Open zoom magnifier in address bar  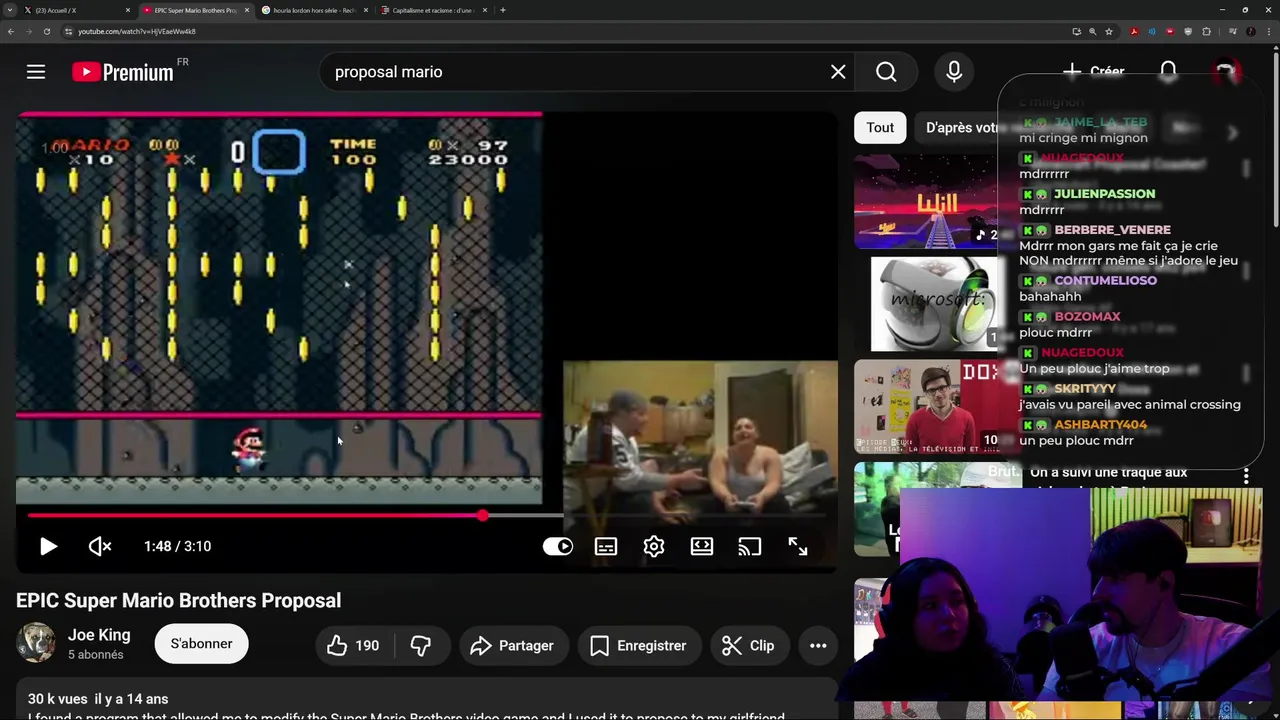[1092, 31]
